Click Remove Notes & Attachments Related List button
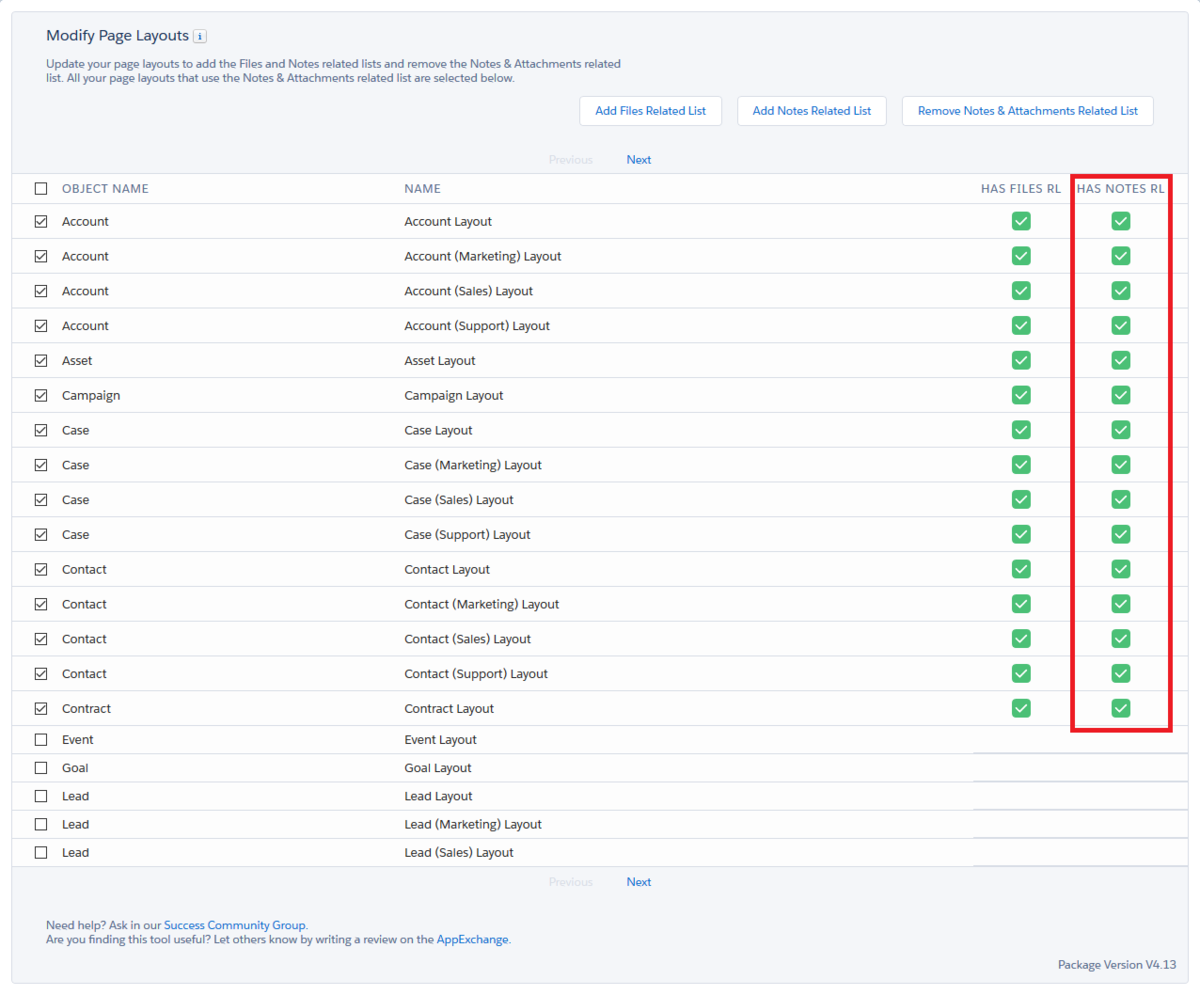Screen dimensions: 1200x995 pyautogui.click(x=1028, y=111)
